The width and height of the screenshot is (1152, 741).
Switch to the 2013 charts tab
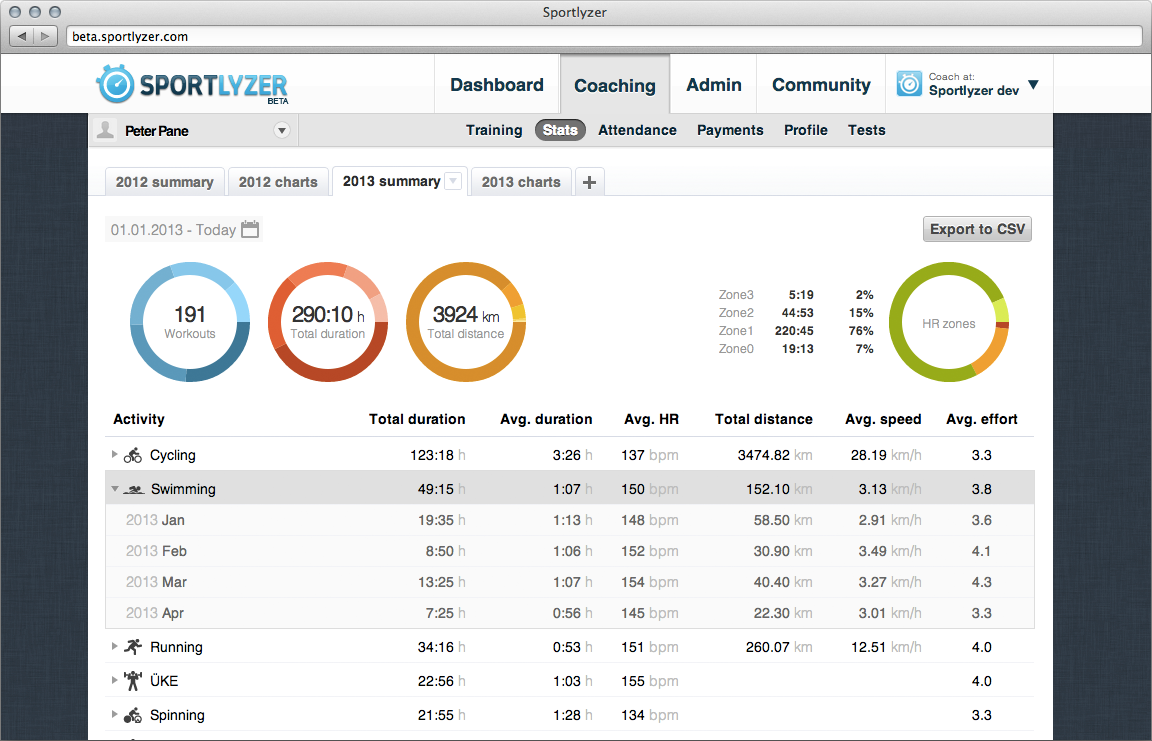click(521, 182)
